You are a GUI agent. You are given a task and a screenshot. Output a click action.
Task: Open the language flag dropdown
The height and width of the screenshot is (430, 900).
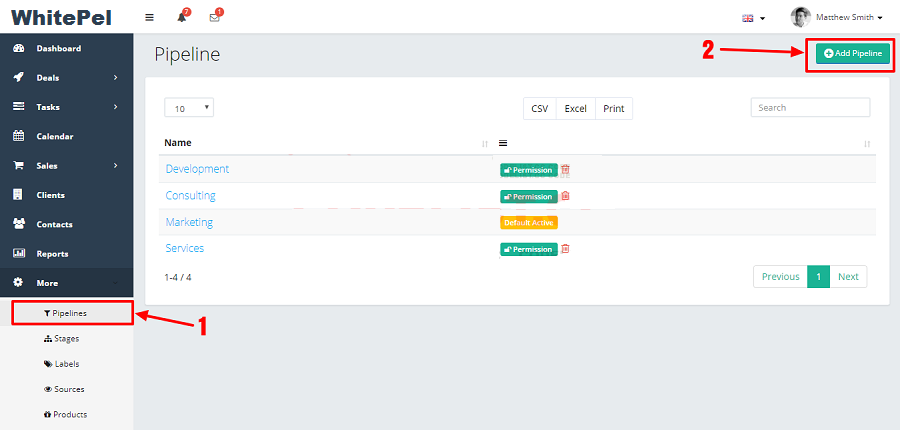coord(752,18)
